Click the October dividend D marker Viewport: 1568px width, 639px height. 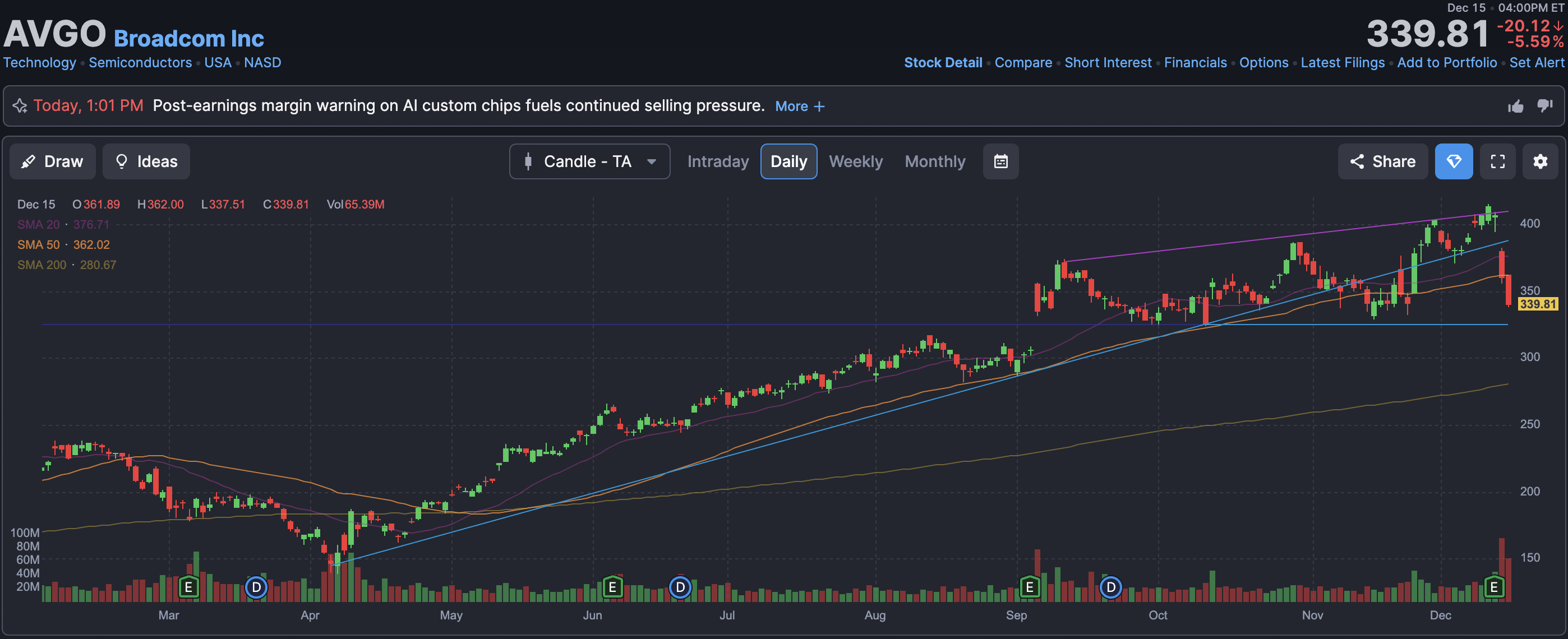(1110, 587)
